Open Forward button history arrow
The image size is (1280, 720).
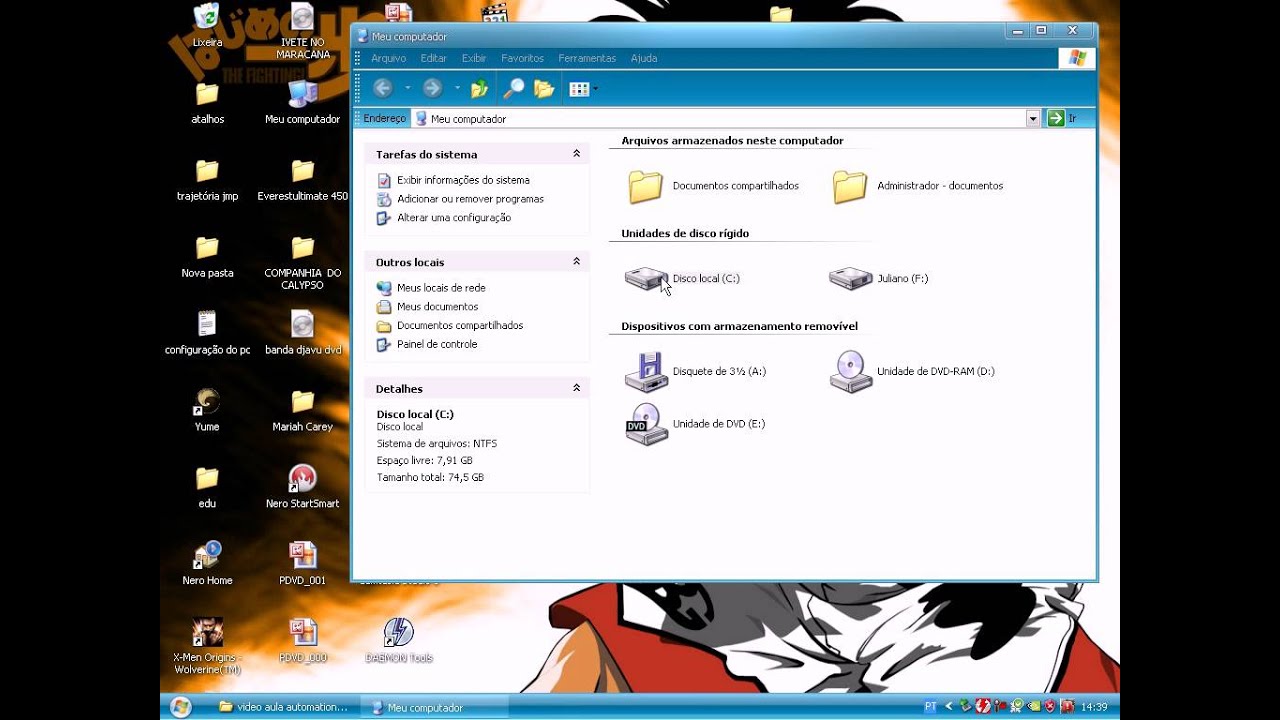coord(457,88)
